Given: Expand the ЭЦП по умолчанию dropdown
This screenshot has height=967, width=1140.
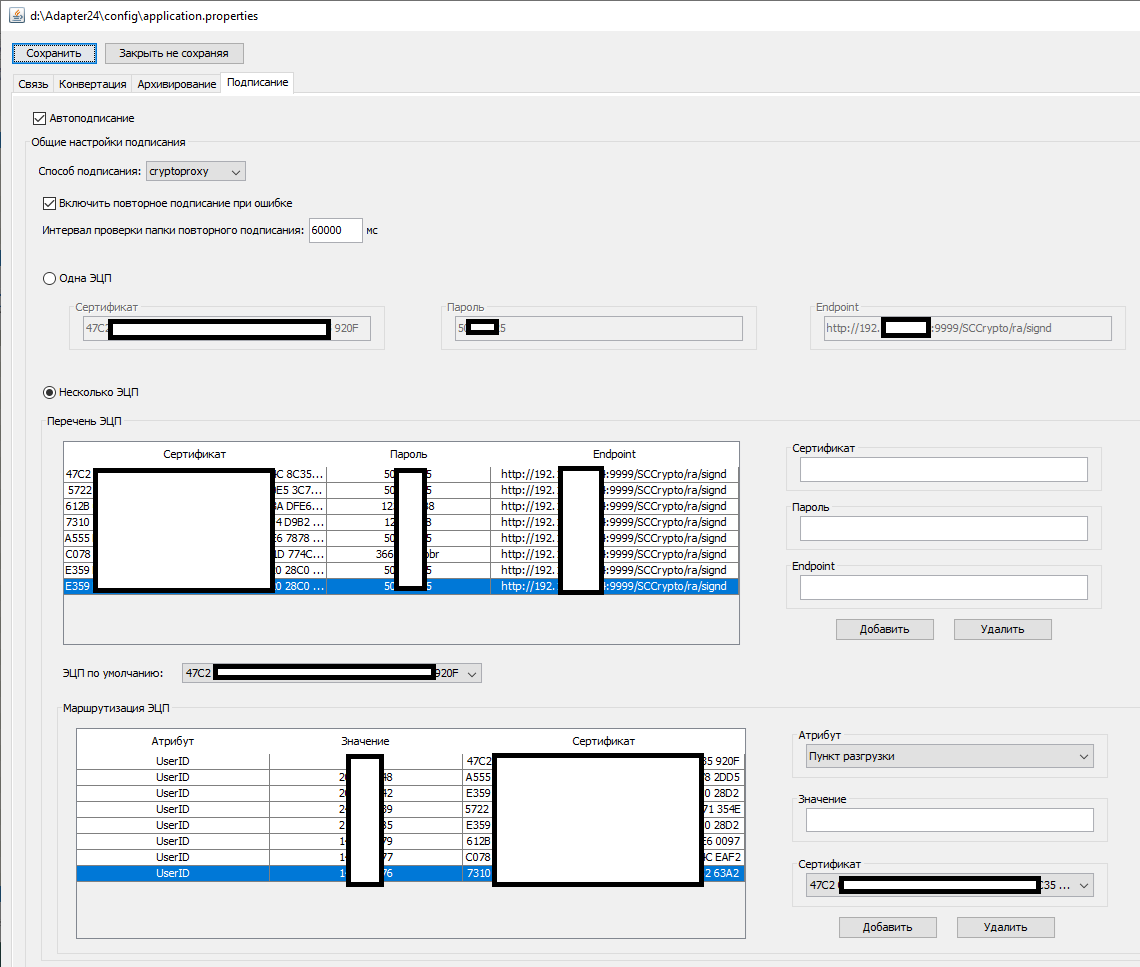Looking at the screenshot, I should [473, 673].
